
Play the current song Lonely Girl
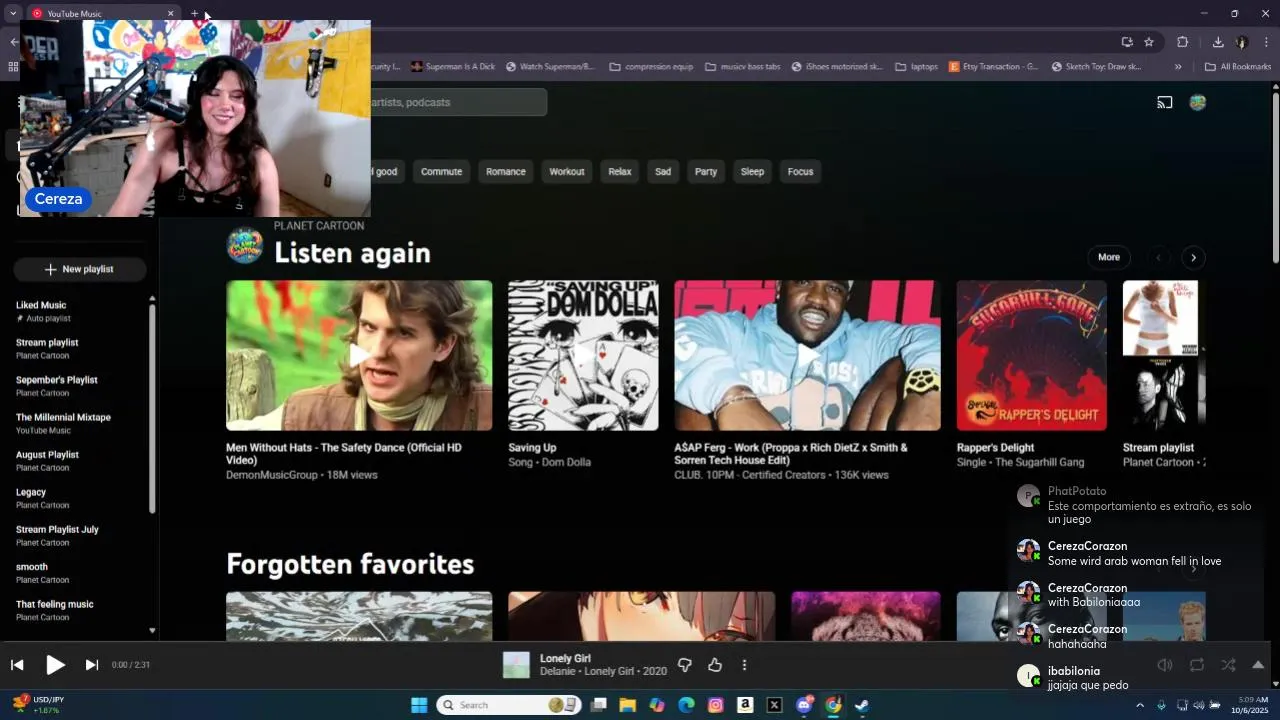pos(55,664)
